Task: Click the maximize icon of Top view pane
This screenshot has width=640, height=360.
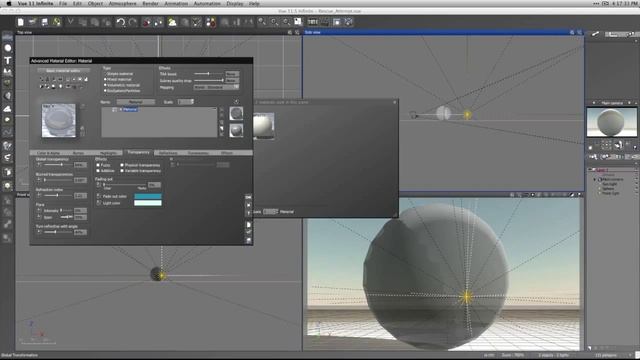Action: tap(297, 32)
